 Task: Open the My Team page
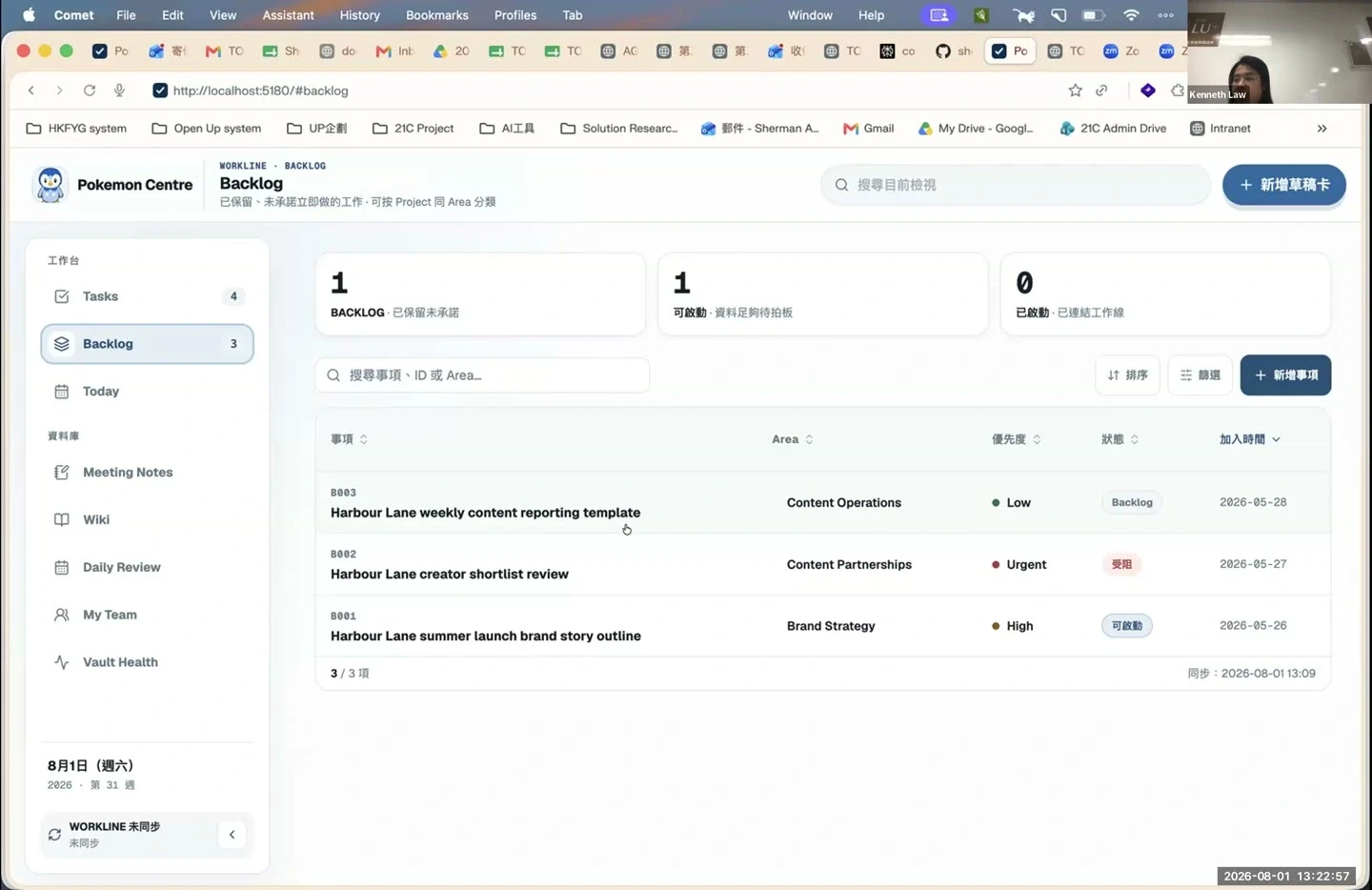pyautogui.click(x=147, y=616)
